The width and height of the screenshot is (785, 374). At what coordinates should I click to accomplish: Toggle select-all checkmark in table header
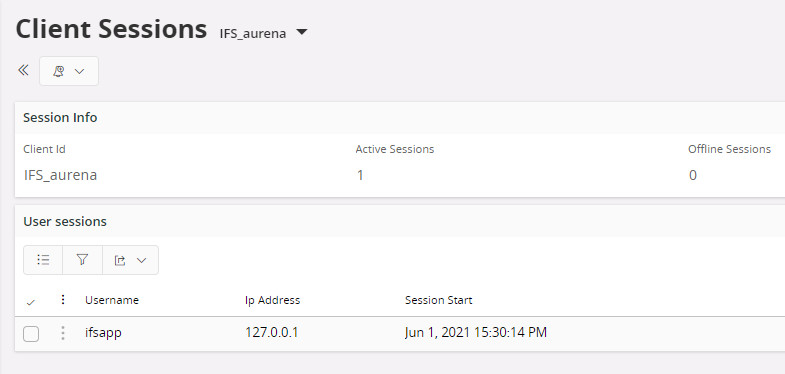(x=31, y=302)
